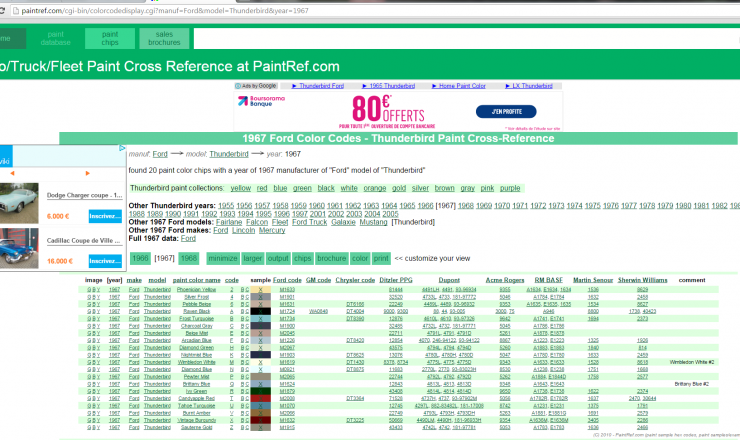Open the yellow paint collection link
Screen dimensions: 740x440
[241, 188]
